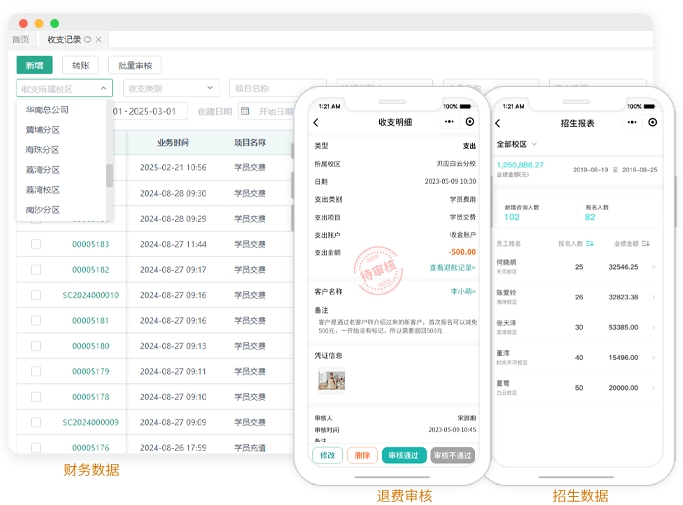Open 夏鸣 row with 20000.00 arrow
Image resolution: width=683 pixels, height=505 pixels.
click(653, 388)
